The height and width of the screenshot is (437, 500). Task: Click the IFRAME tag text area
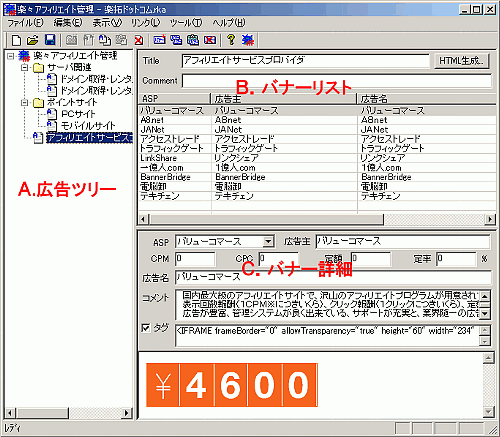point(327,335)
